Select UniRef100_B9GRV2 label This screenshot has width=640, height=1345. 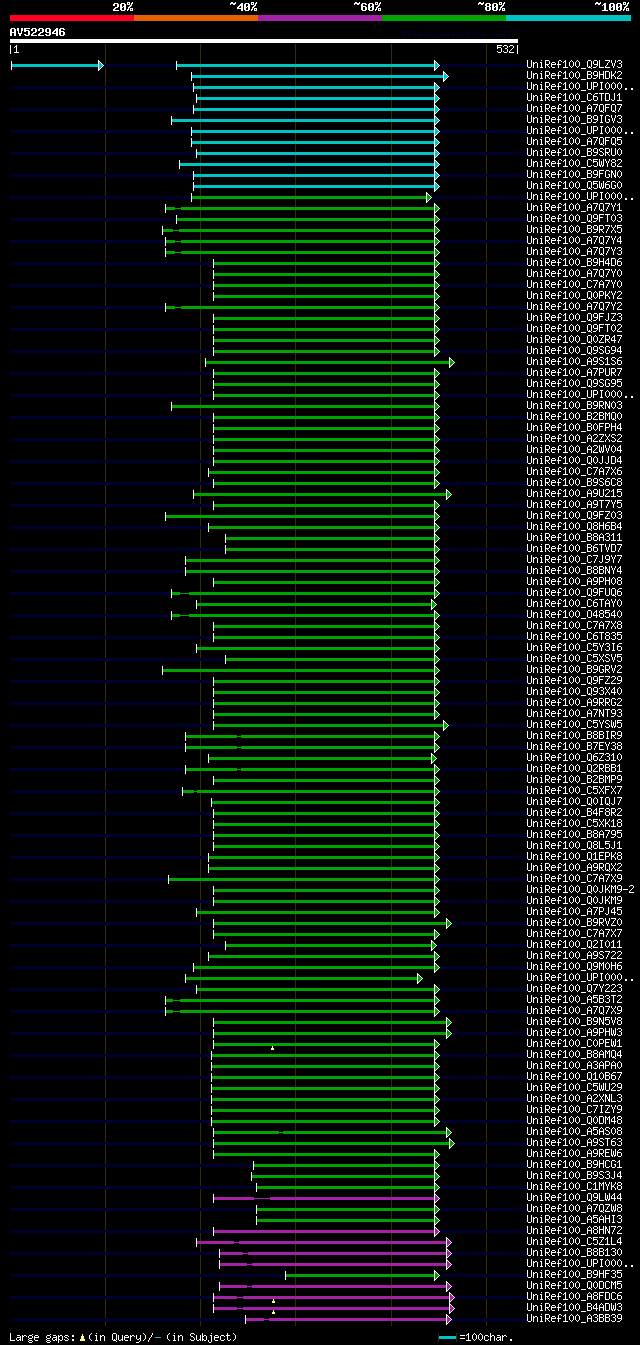(x=574, y=670)
